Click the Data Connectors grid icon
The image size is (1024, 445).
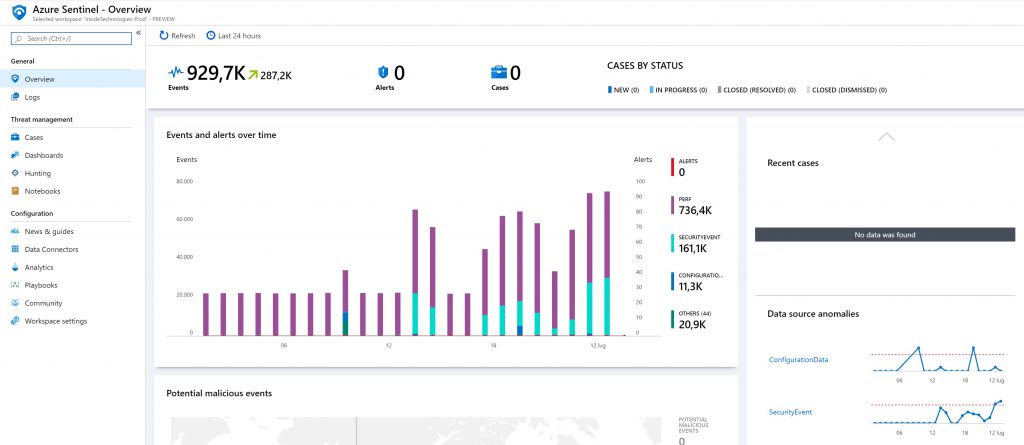[15, 250]
